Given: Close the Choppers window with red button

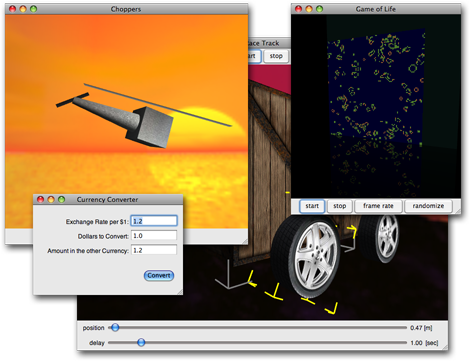Looking at the screenshot, I should point(12,9).
